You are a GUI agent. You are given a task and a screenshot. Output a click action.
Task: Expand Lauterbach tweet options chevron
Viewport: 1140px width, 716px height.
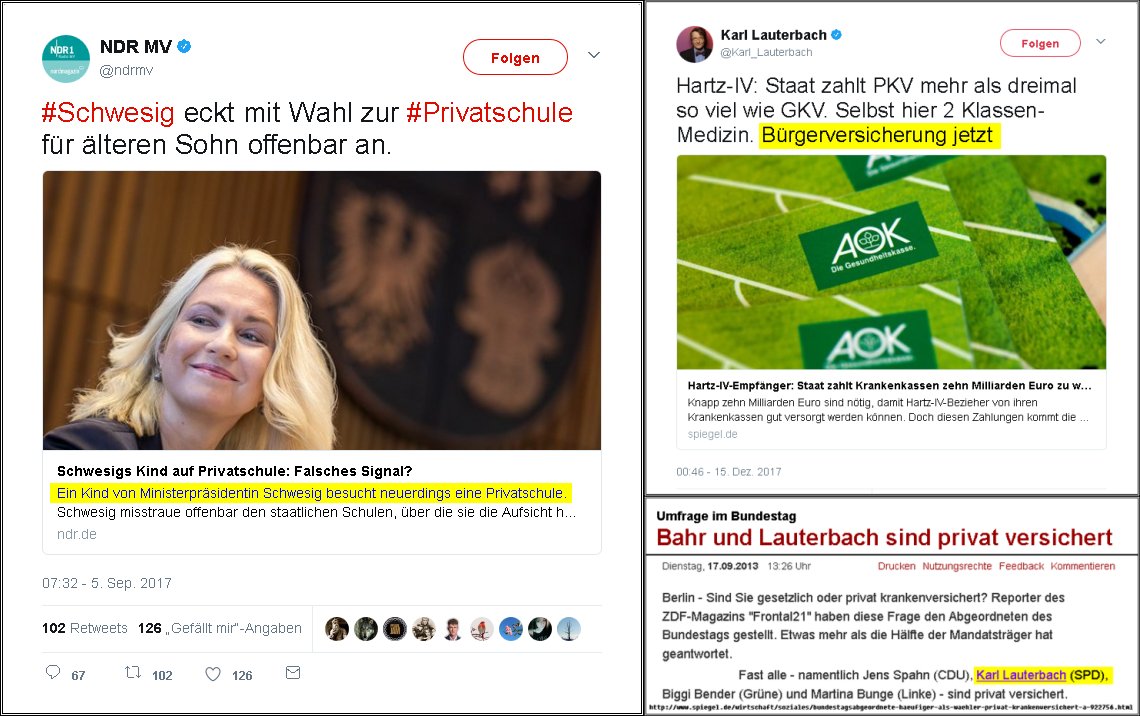1101,41
